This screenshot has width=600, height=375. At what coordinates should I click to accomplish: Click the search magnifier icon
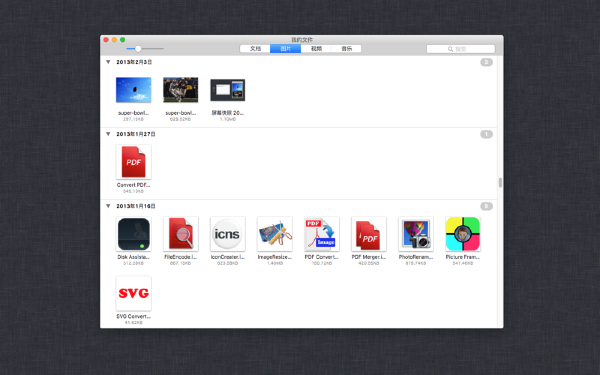click(450, 49)
